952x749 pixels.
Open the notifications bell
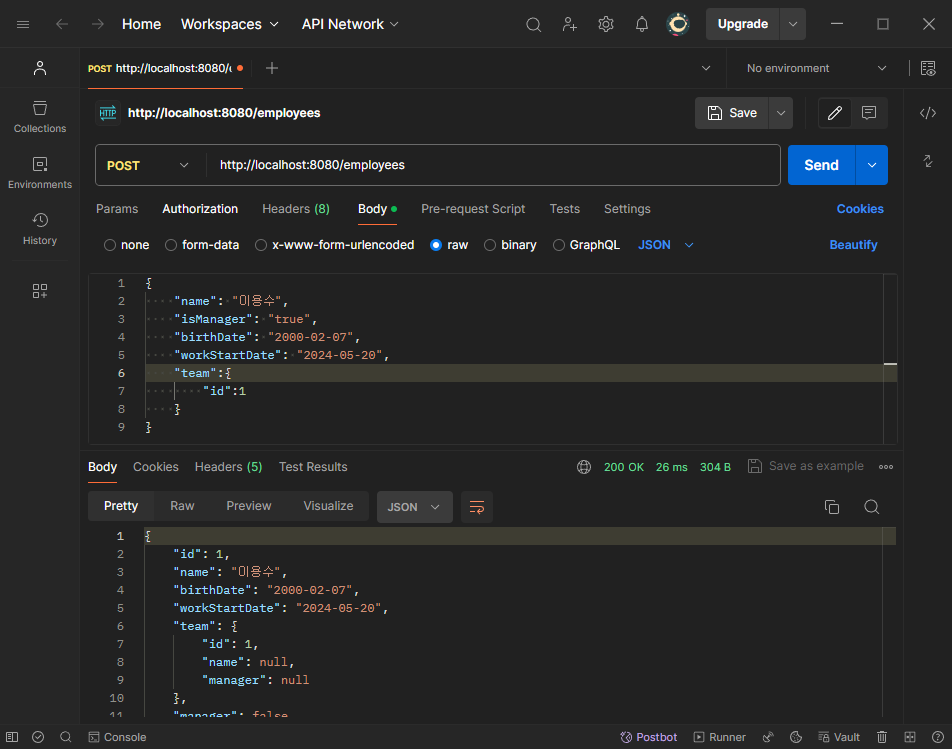[642, 24]
